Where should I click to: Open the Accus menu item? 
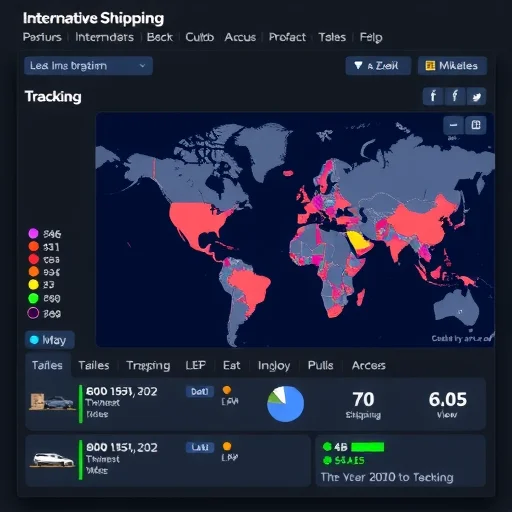point(240,37)
